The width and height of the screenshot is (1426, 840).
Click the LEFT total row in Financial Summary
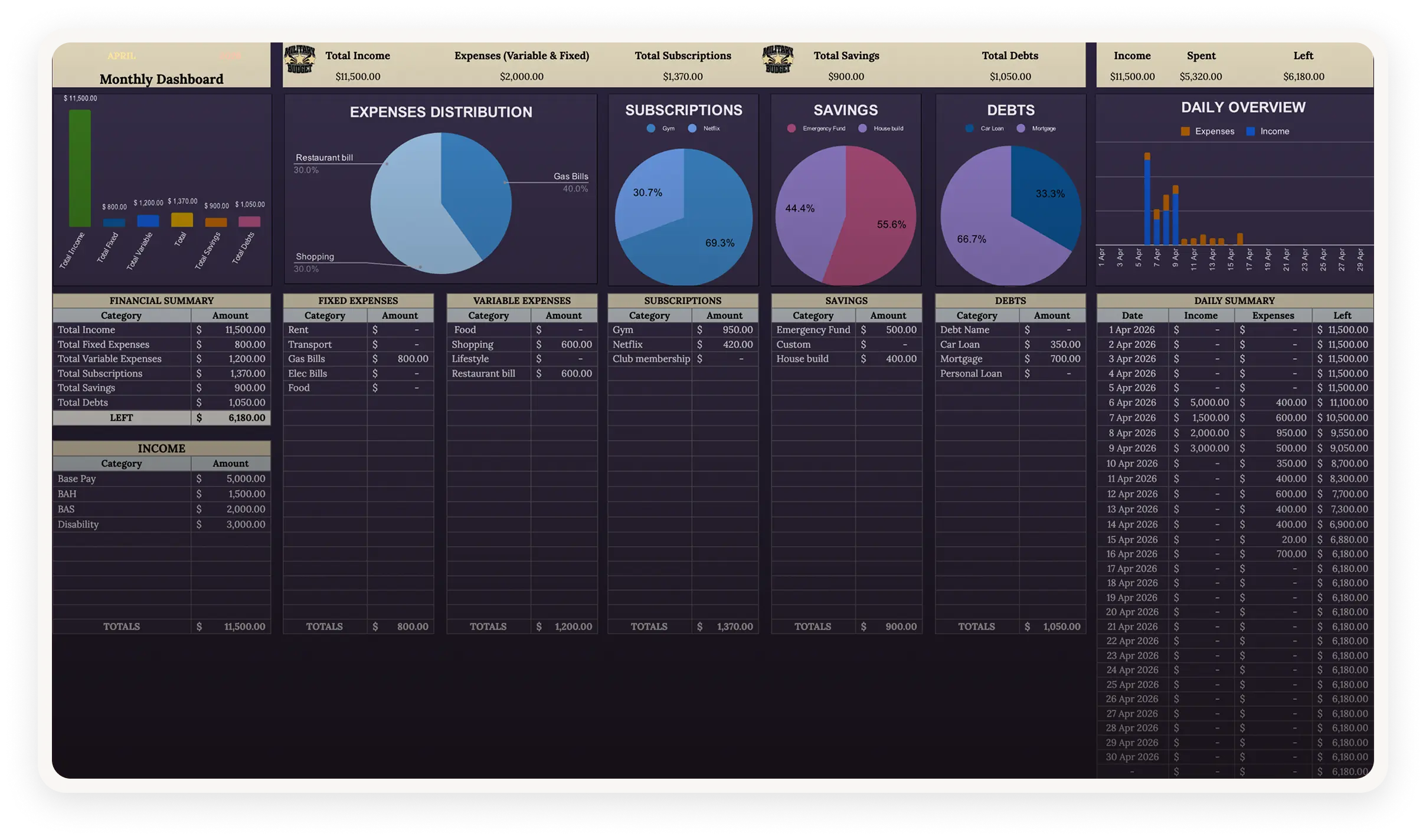pos(122,418)
